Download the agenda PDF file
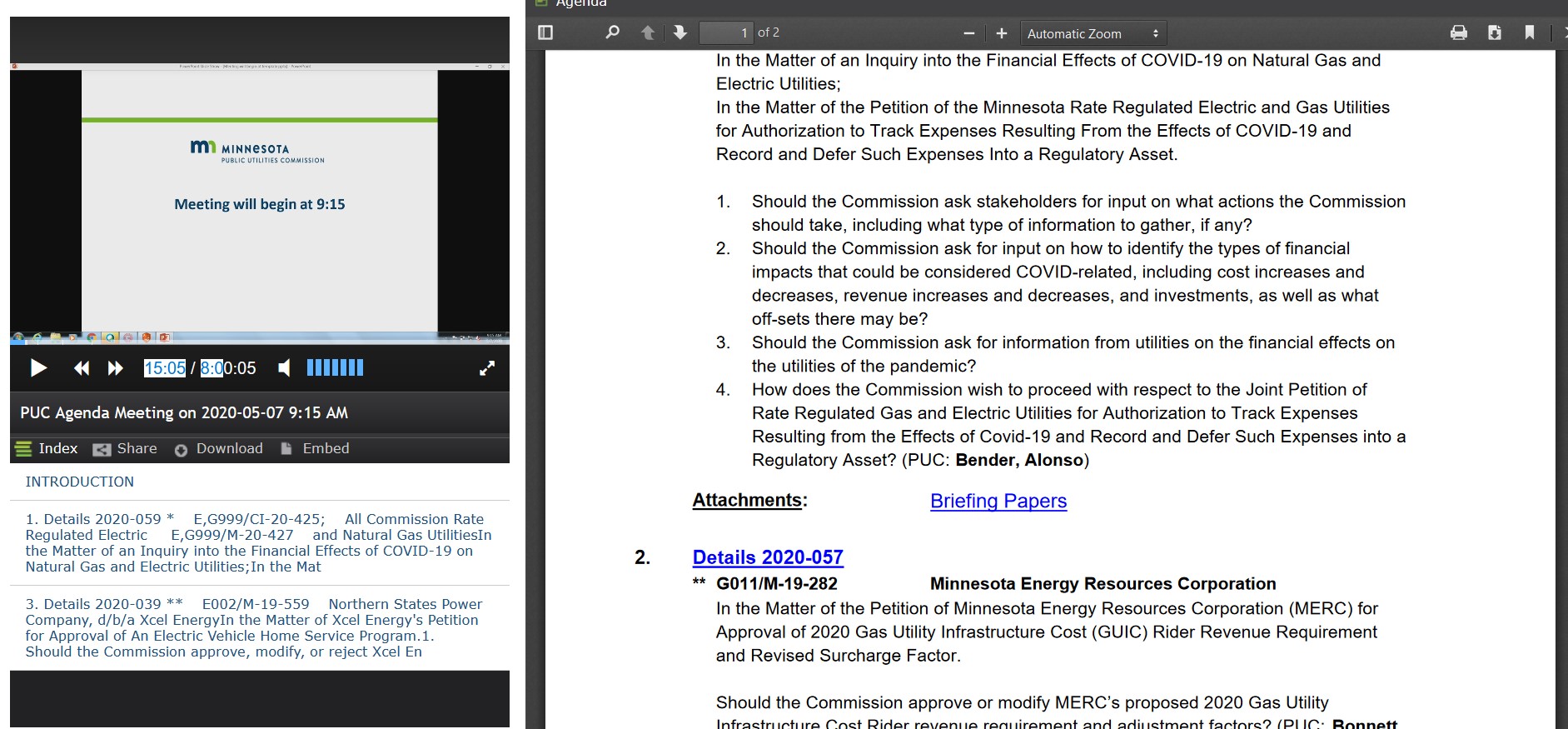 click(x=1495, y=32)
